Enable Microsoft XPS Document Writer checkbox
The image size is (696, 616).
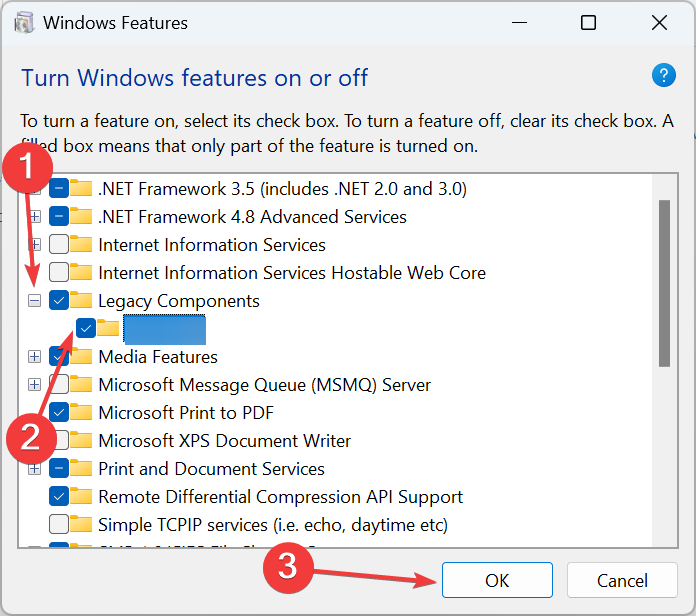coord(58,441)
